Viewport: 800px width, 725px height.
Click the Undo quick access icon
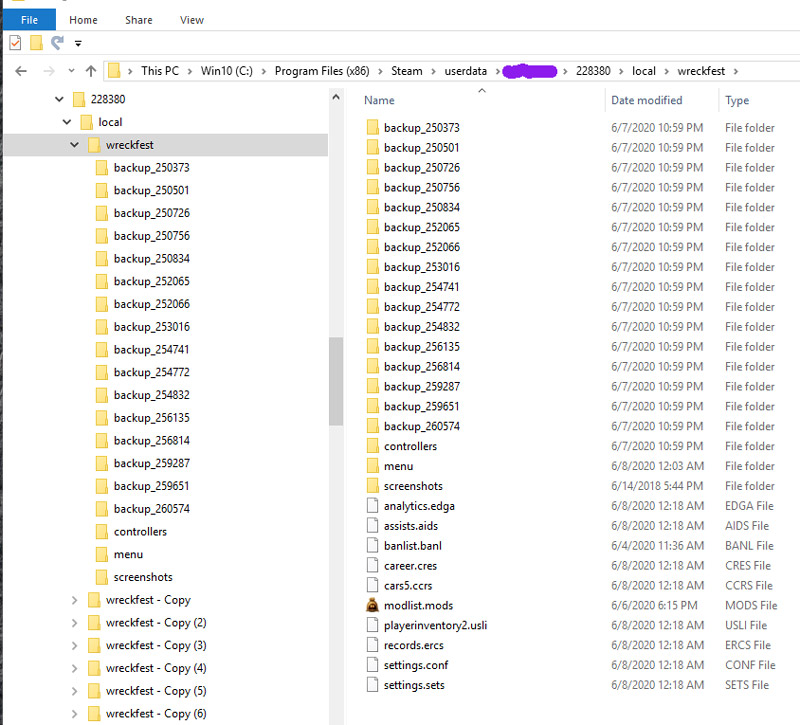[x=57, y=43]
